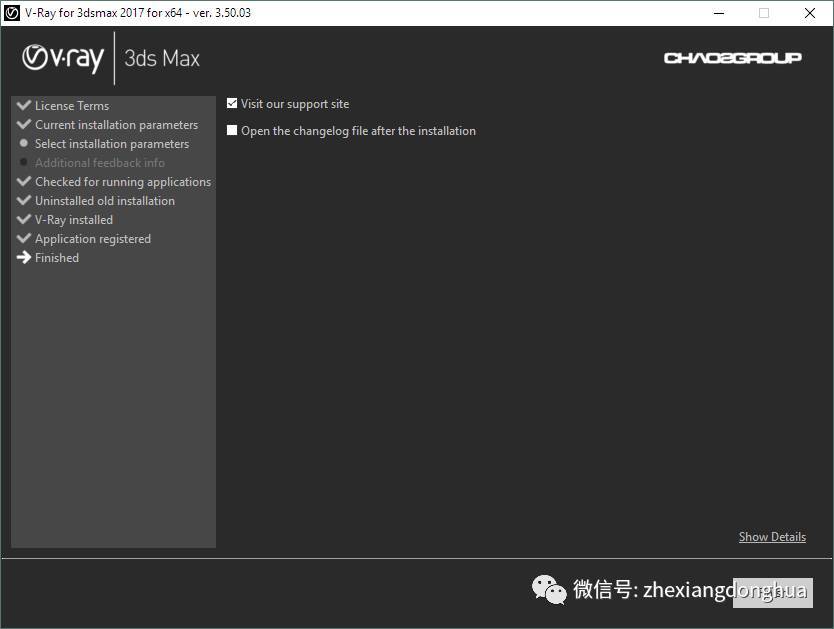
Task: Select Additional feedback info step
Action: pos(100,163)
